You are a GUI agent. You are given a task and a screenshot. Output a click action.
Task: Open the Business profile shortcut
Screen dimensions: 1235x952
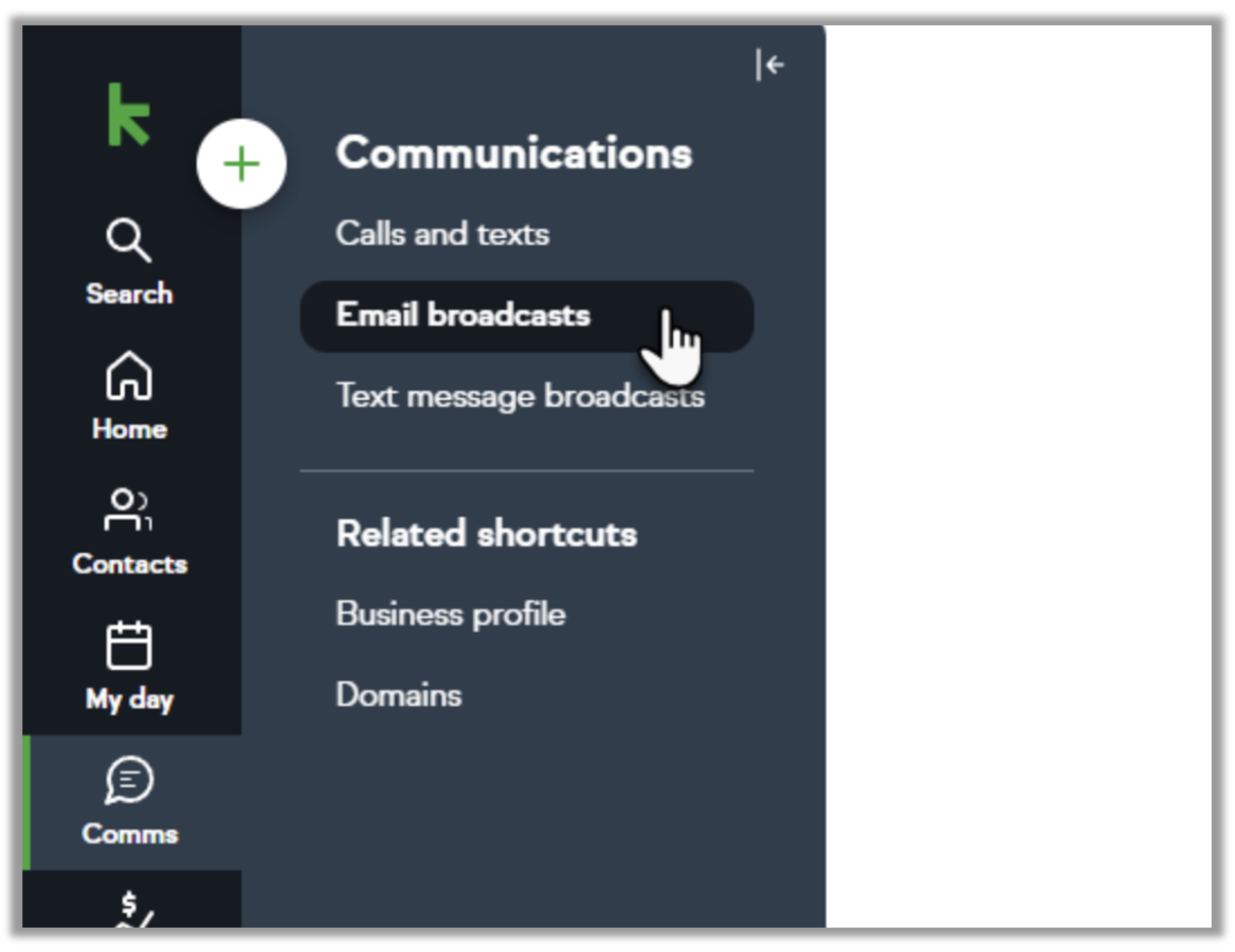(x=451, y=615)
